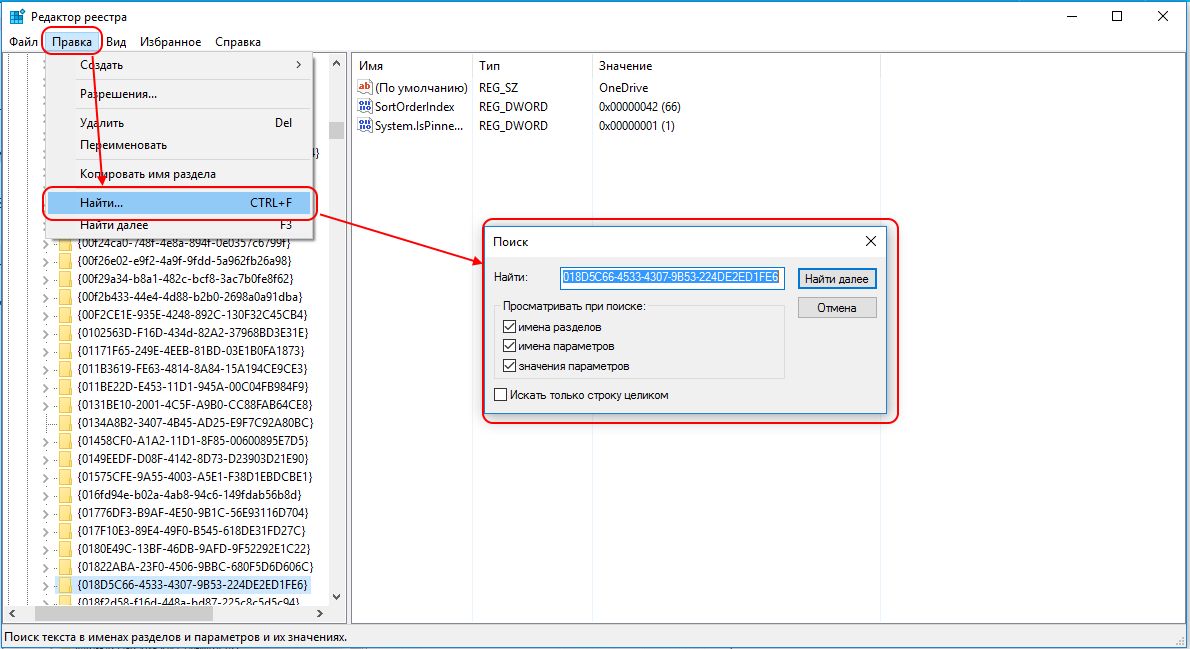Expand the {017F10E3-89E4-49F0-B545-618DE31FD27C} key
The image size is (1190, 649).
(46, 531)
